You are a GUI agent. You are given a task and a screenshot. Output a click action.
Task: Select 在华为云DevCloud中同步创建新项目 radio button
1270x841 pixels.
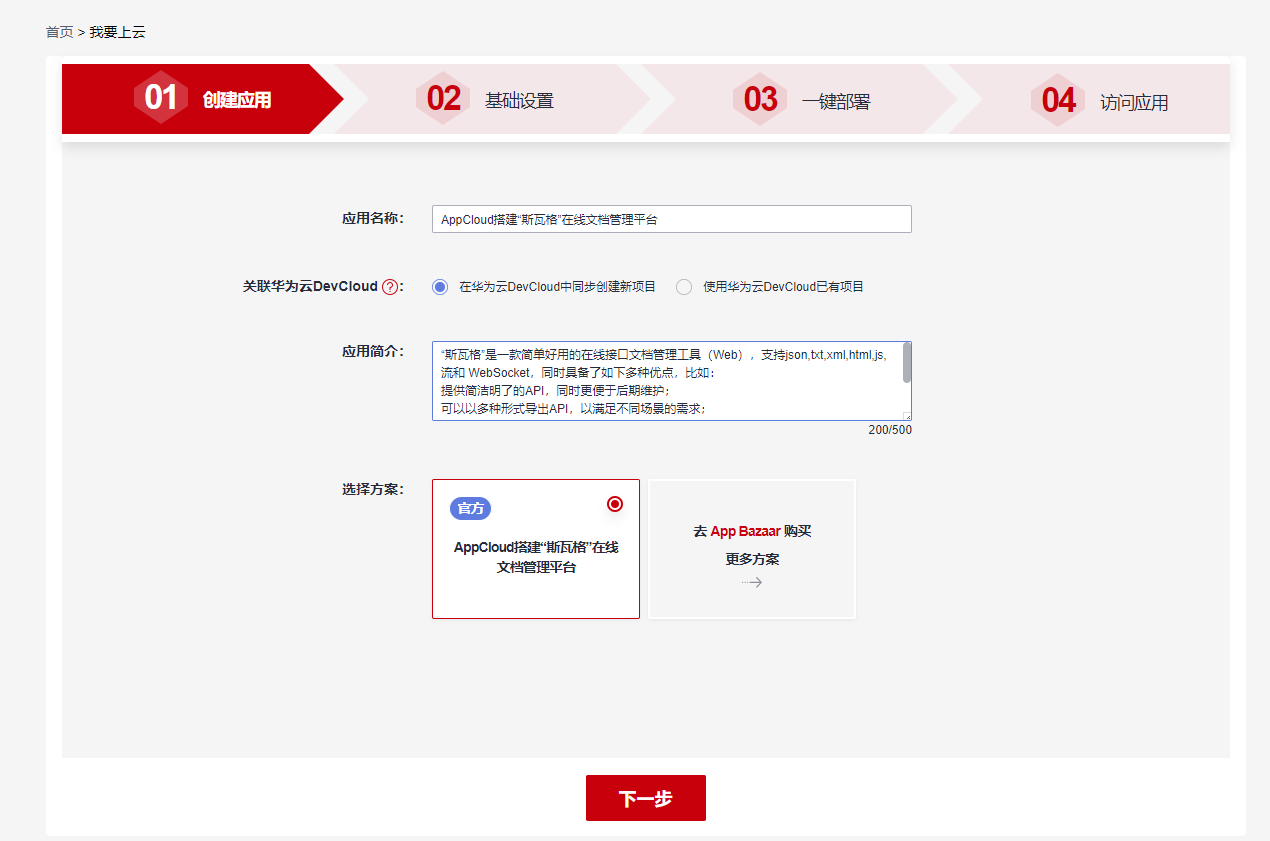pyautogui.click(x=440, y=287)
